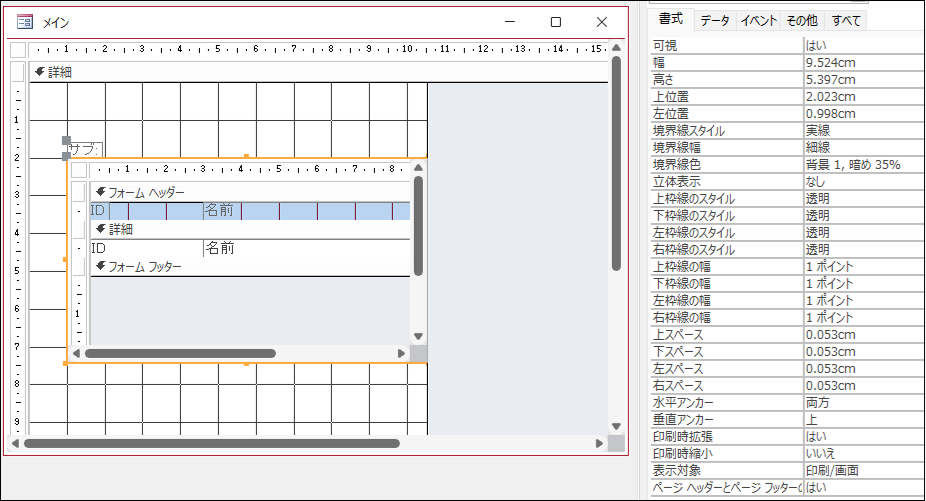This screenshot has width=926, height=501.
Task: Edit the 左スペース value 0.053cm
Action: tap(864, 369)
